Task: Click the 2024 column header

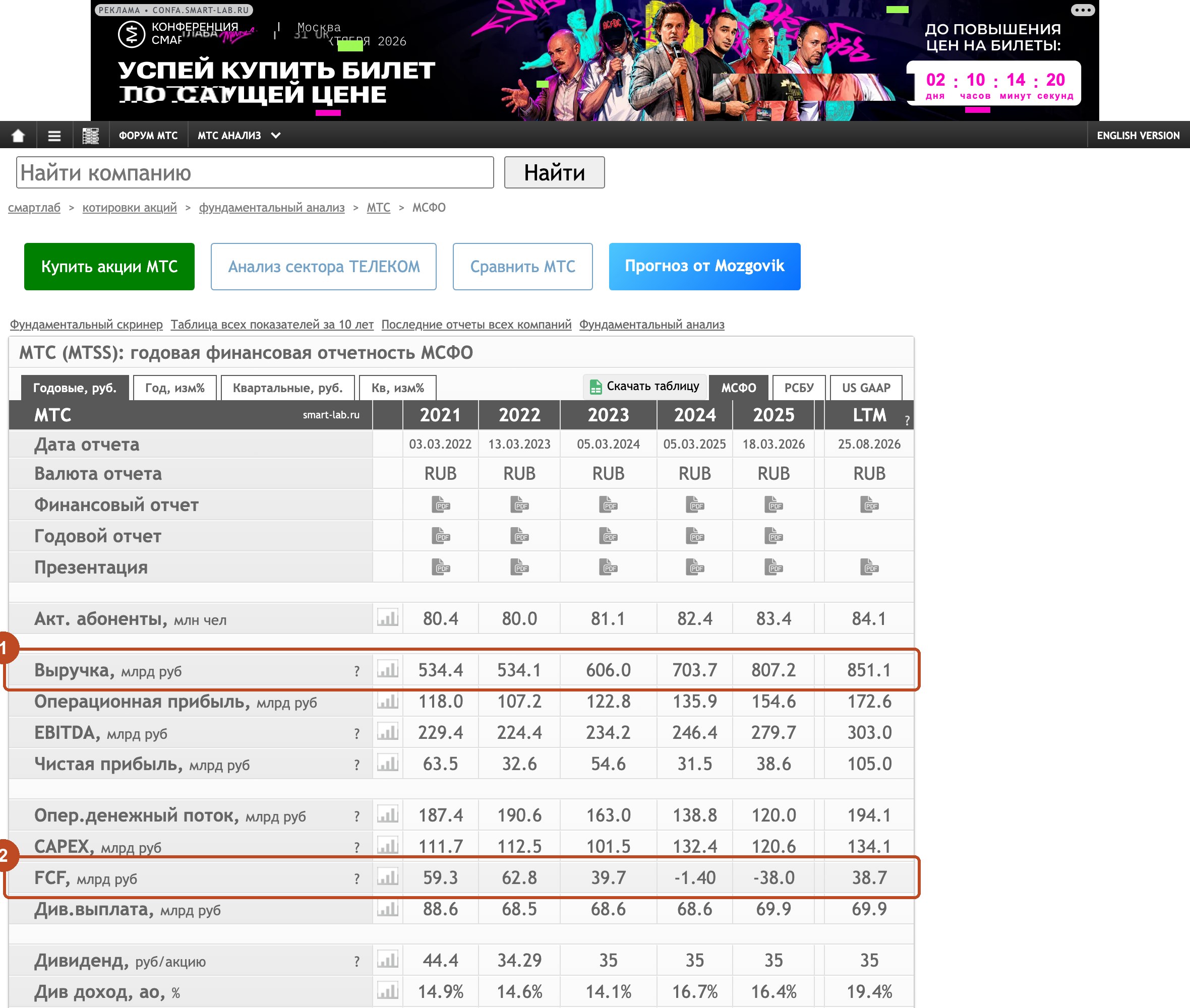Action: [x=694, y=415]
